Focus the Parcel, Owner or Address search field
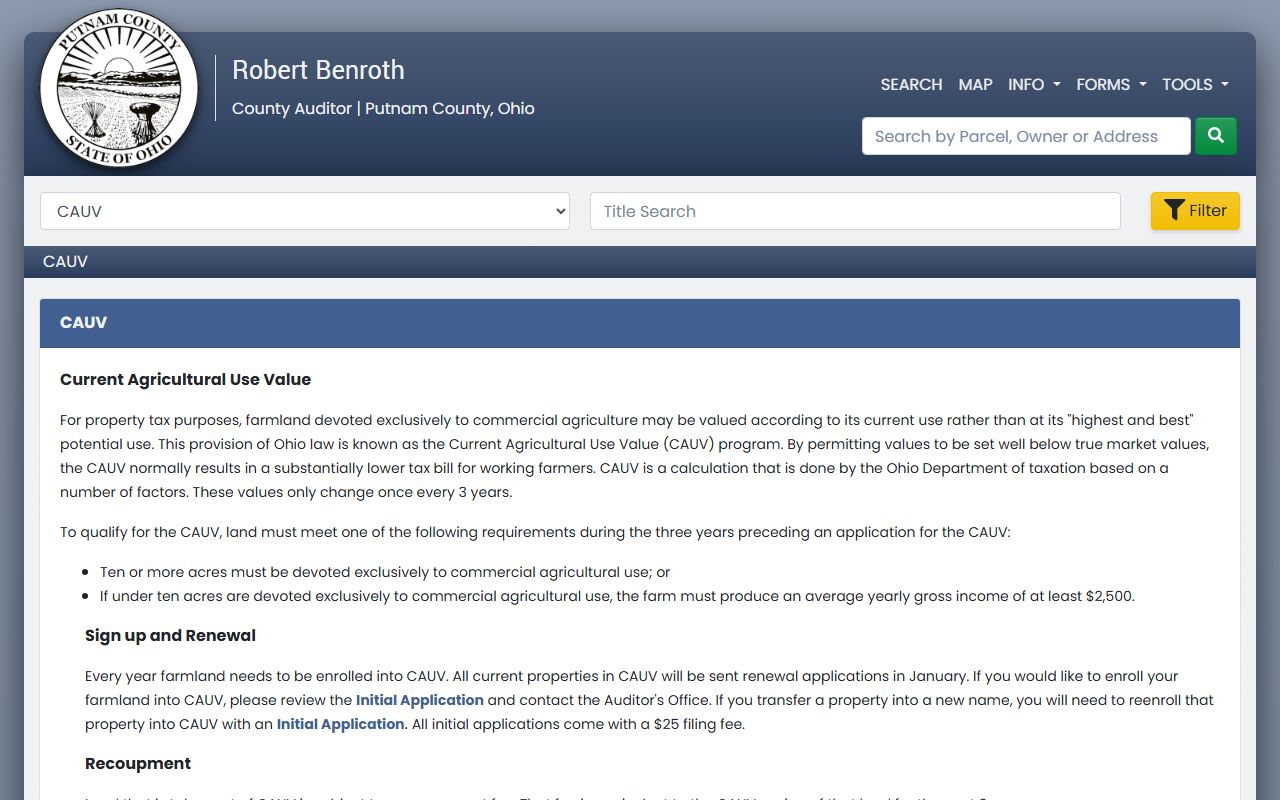The image size is (1280, 800). (x=1026, y=136)
